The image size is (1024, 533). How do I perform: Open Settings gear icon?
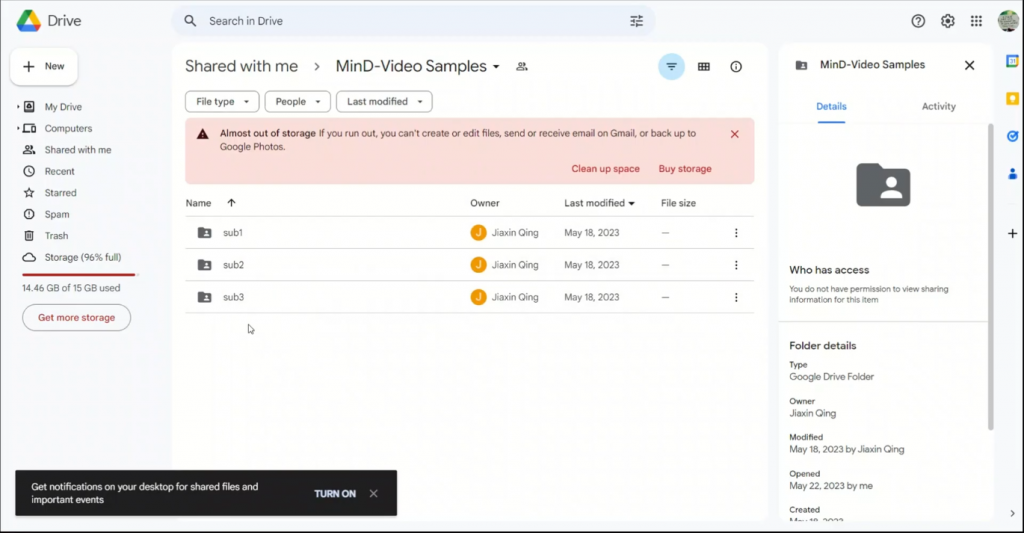pos(948,21)
